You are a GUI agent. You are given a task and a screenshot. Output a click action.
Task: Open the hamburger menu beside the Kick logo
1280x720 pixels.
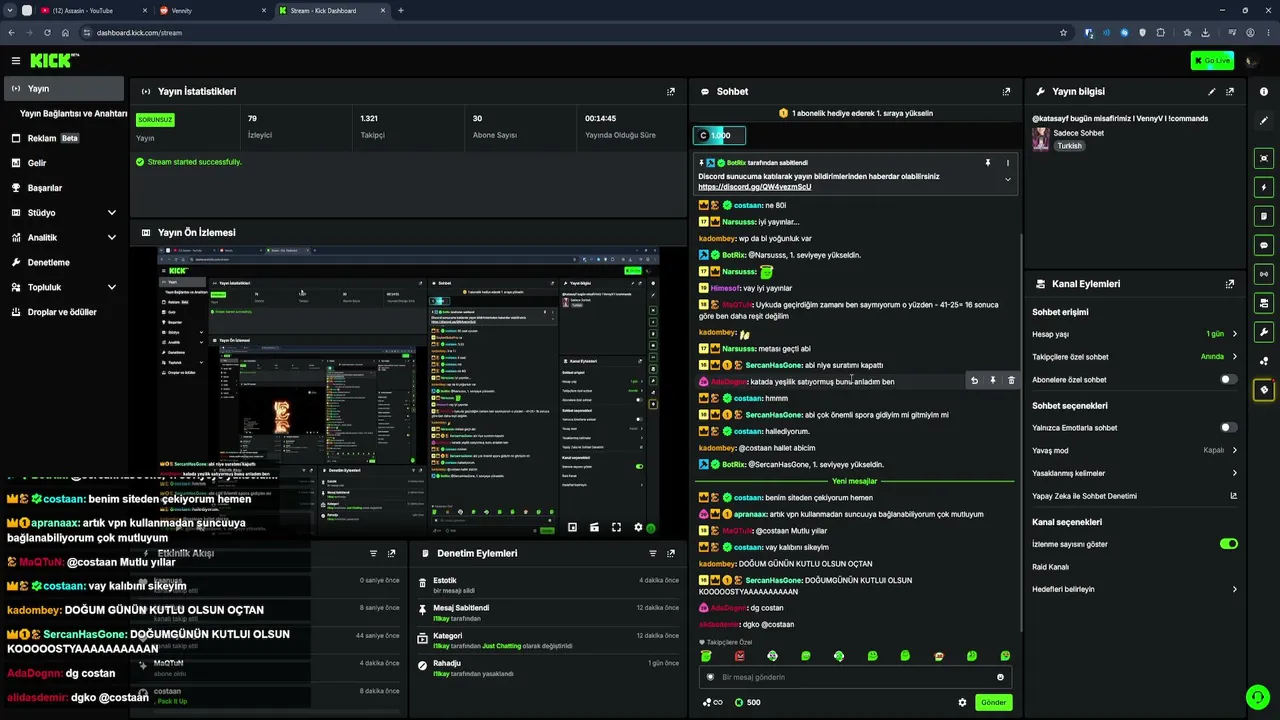coord(15,61)
